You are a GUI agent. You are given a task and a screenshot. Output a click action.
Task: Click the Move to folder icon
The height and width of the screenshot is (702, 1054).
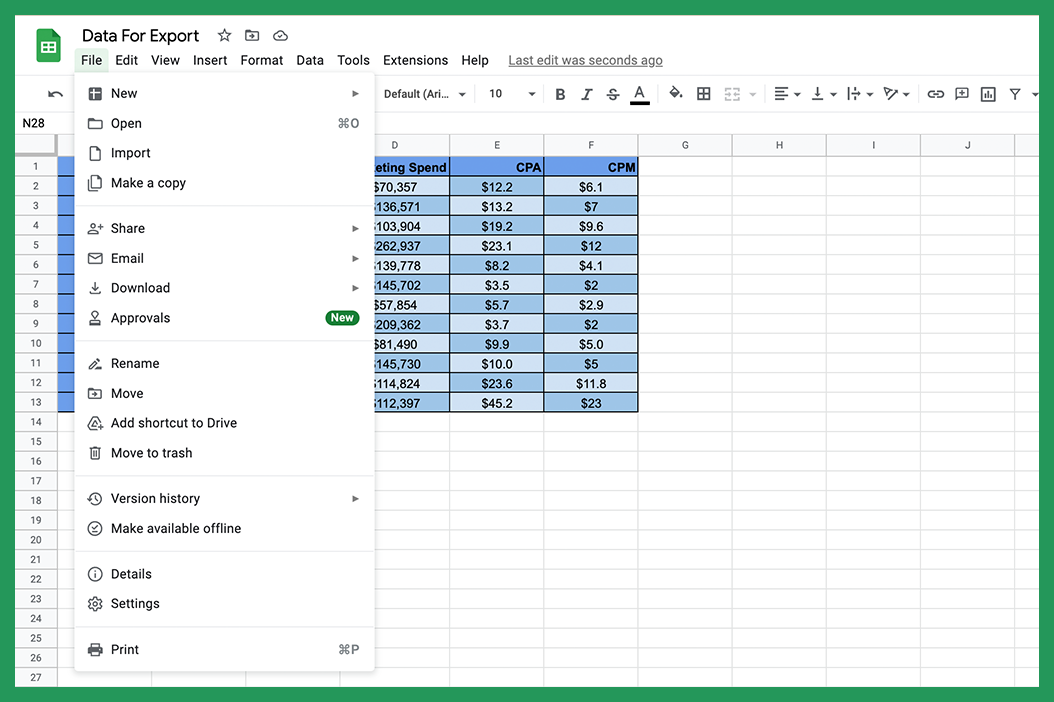point(251,34)
